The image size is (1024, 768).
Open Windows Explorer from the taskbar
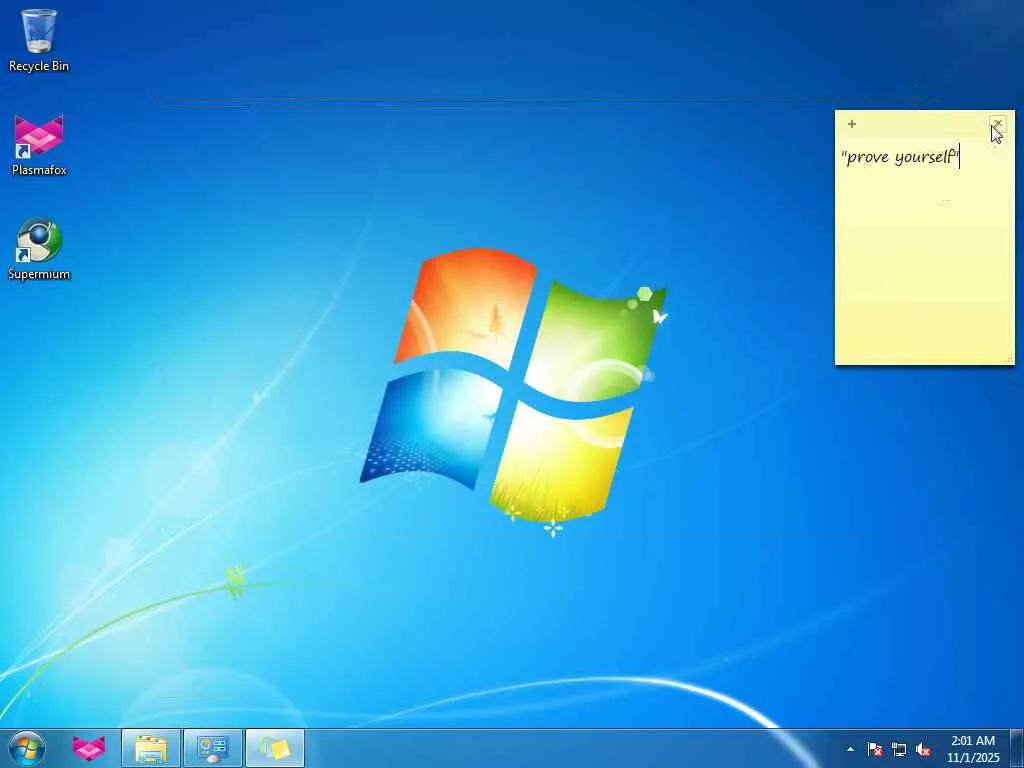click(151, 748)
